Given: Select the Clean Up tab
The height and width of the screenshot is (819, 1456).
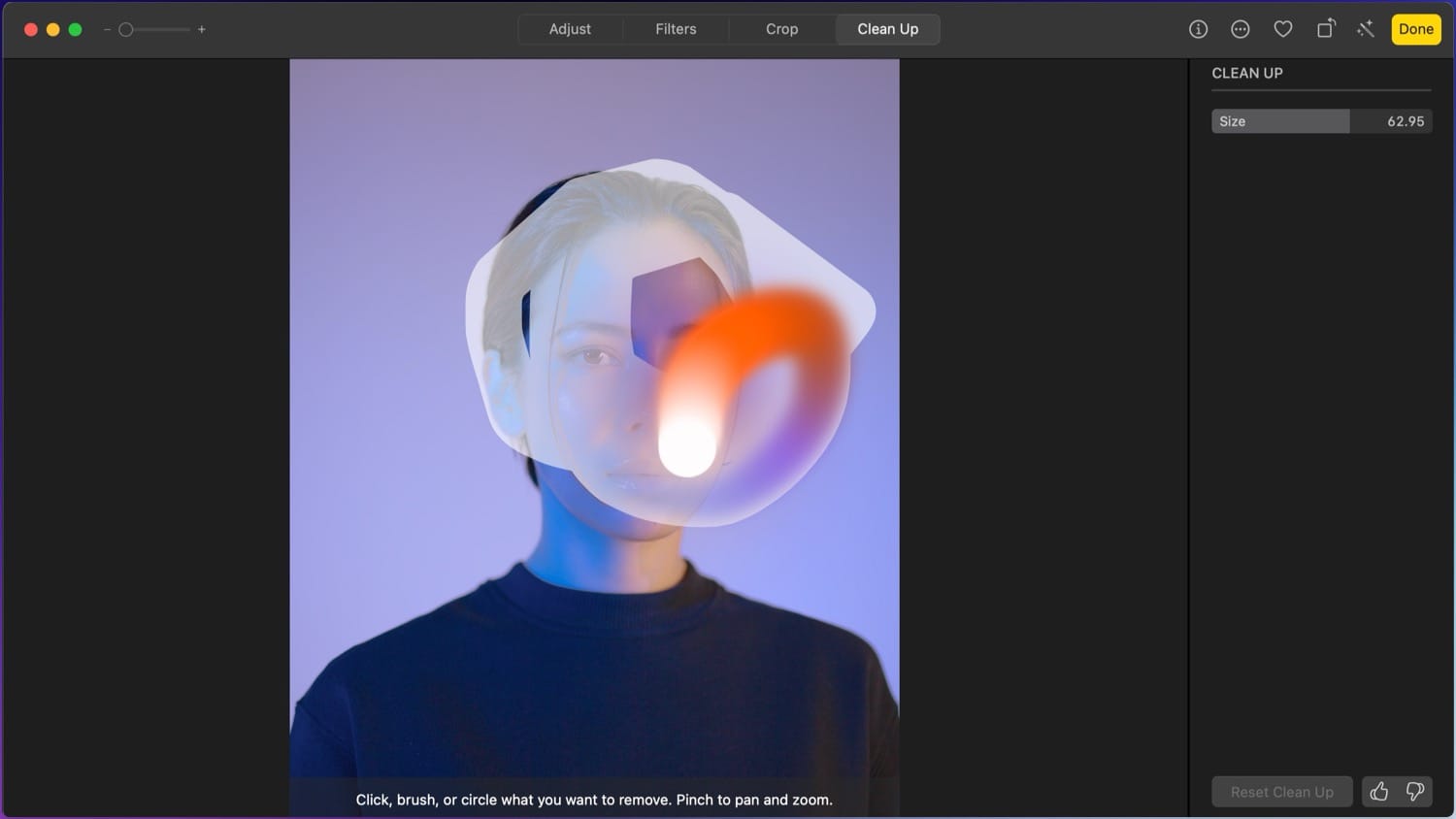Looking at the screenshot, I should [x=886, y=29].
